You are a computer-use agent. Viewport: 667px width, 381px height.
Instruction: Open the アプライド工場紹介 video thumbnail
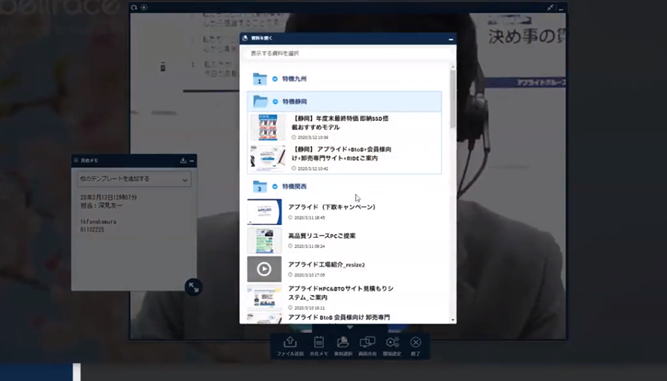click(264, 269)
